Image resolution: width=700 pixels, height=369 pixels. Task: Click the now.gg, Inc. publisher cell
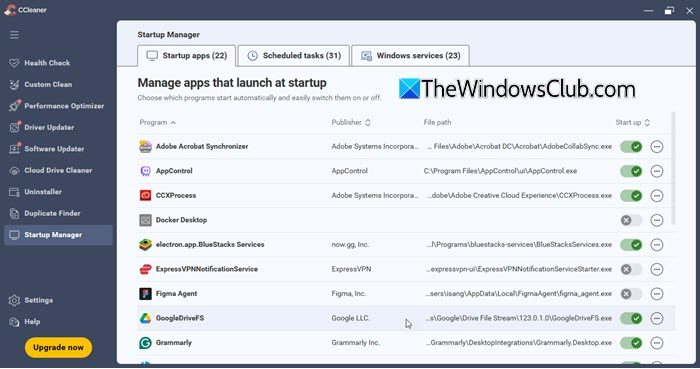click(350, 245)
